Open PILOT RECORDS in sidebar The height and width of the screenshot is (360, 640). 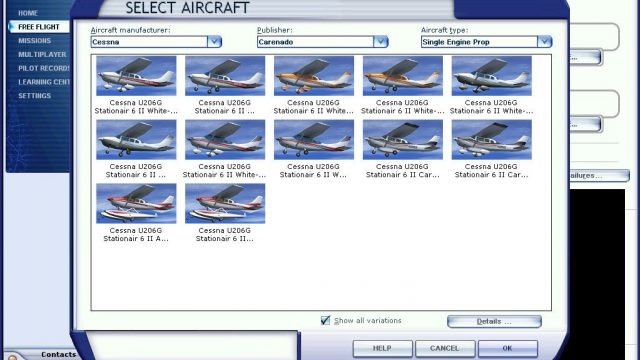coord(44,68)
